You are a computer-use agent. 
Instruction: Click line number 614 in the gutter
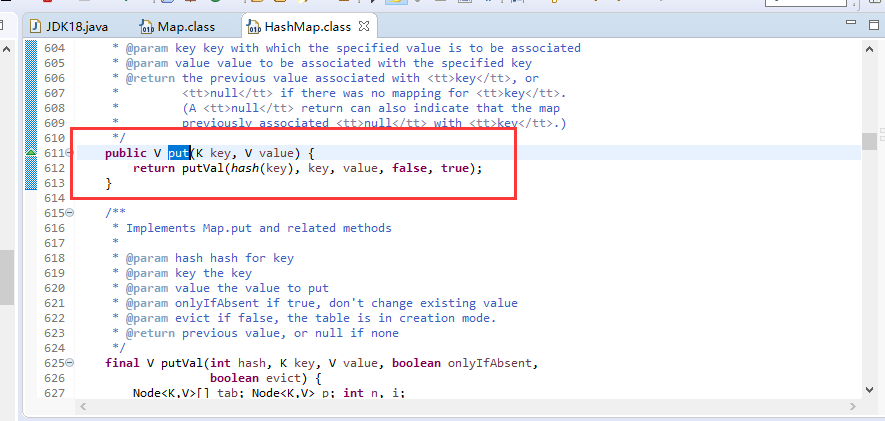(x=54, y=198)
